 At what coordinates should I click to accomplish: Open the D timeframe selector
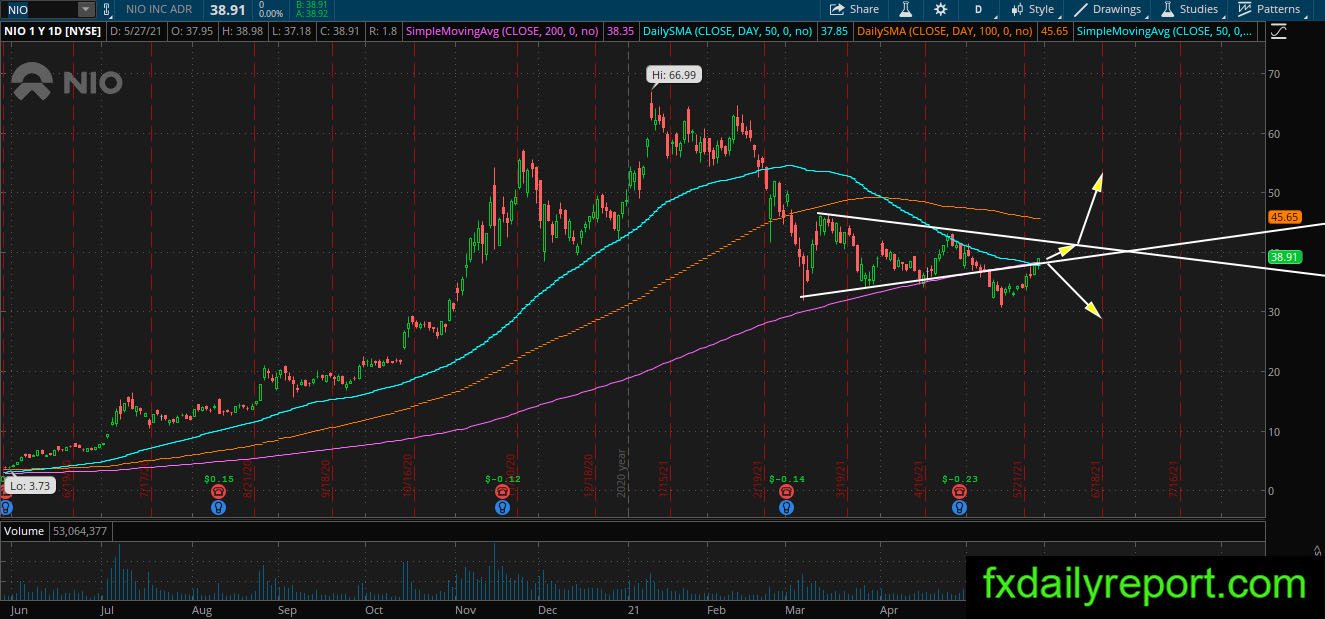(978, 9)
